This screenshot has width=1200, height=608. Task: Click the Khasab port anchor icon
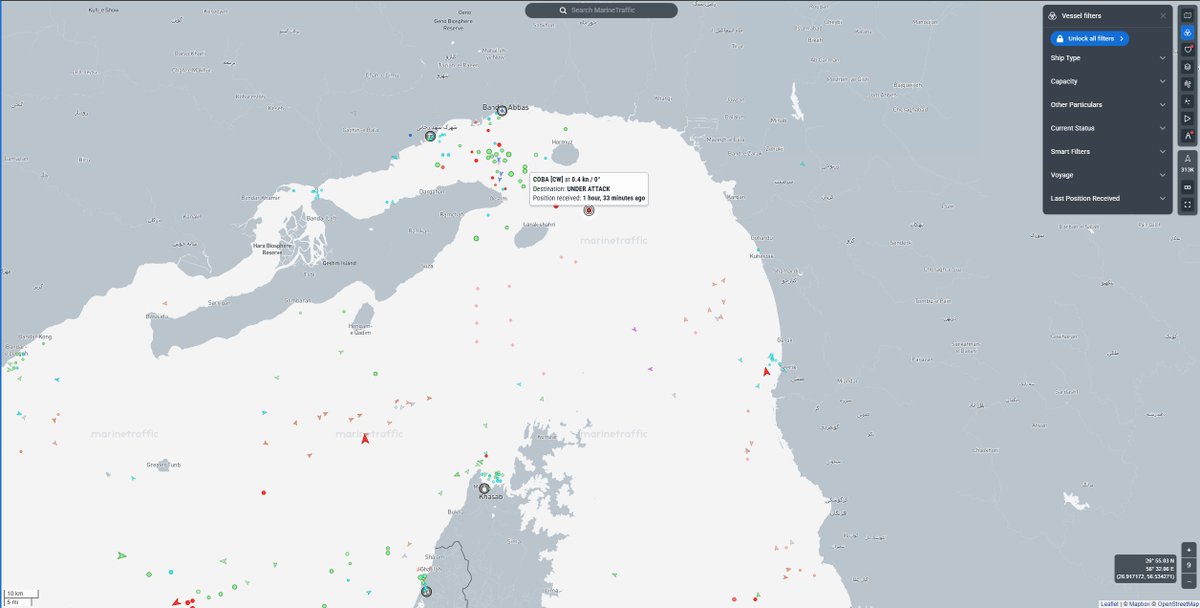pos(484,489)
